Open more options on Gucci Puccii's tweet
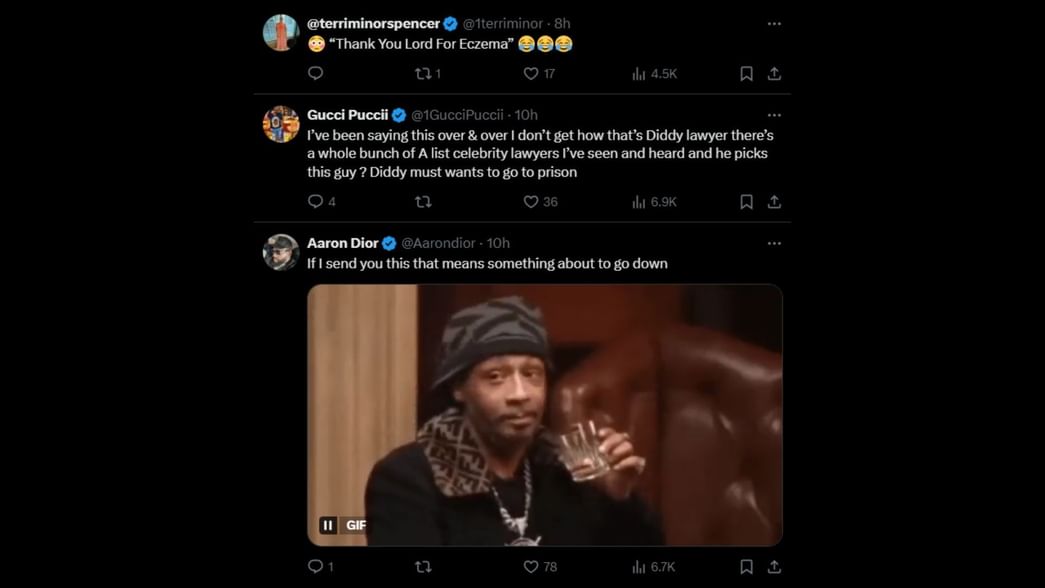 pyautogui.click(x=774, y=114)
